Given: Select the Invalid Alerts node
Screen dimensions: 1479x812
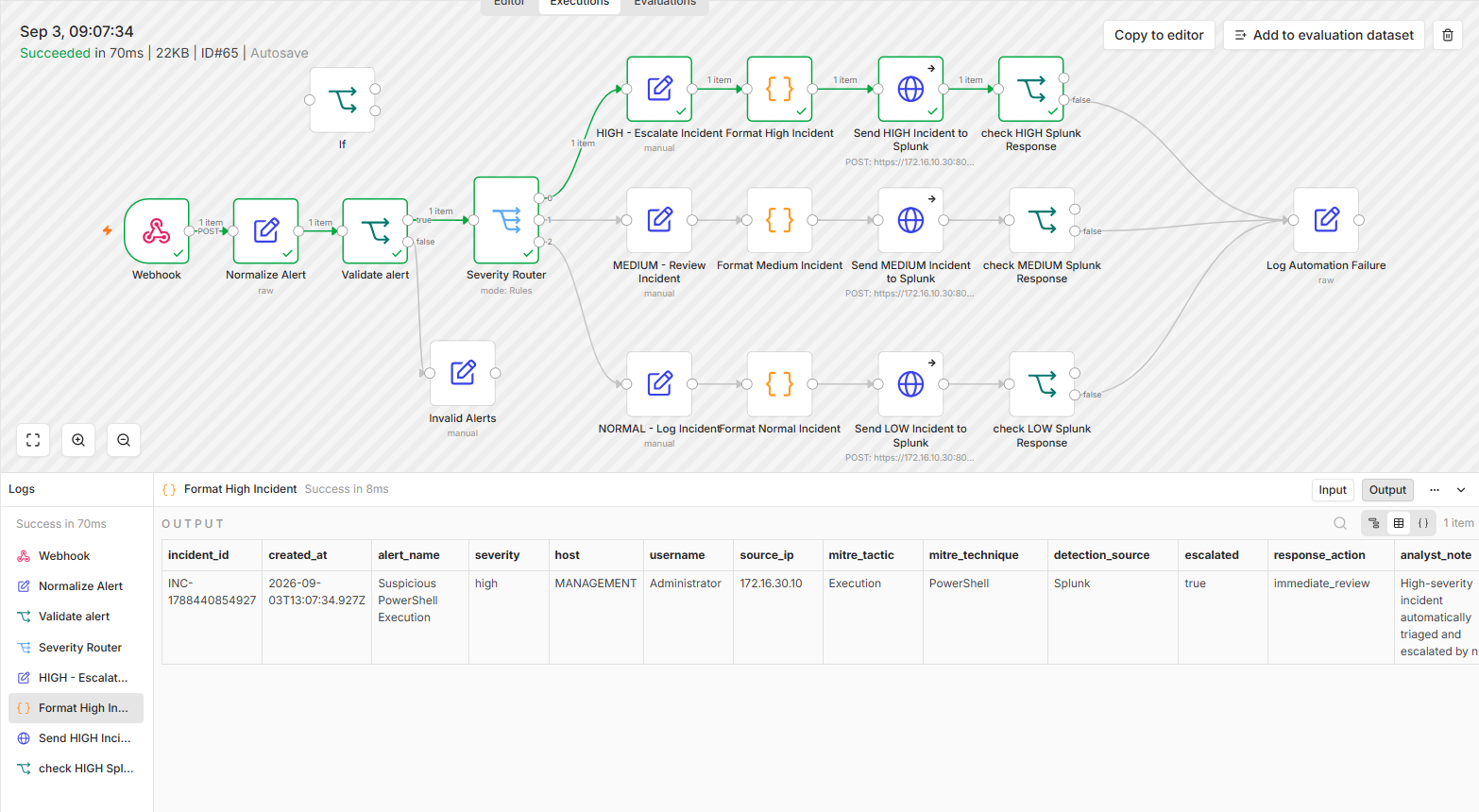Looking at the screenshot, I should click(x=463, y=373).
